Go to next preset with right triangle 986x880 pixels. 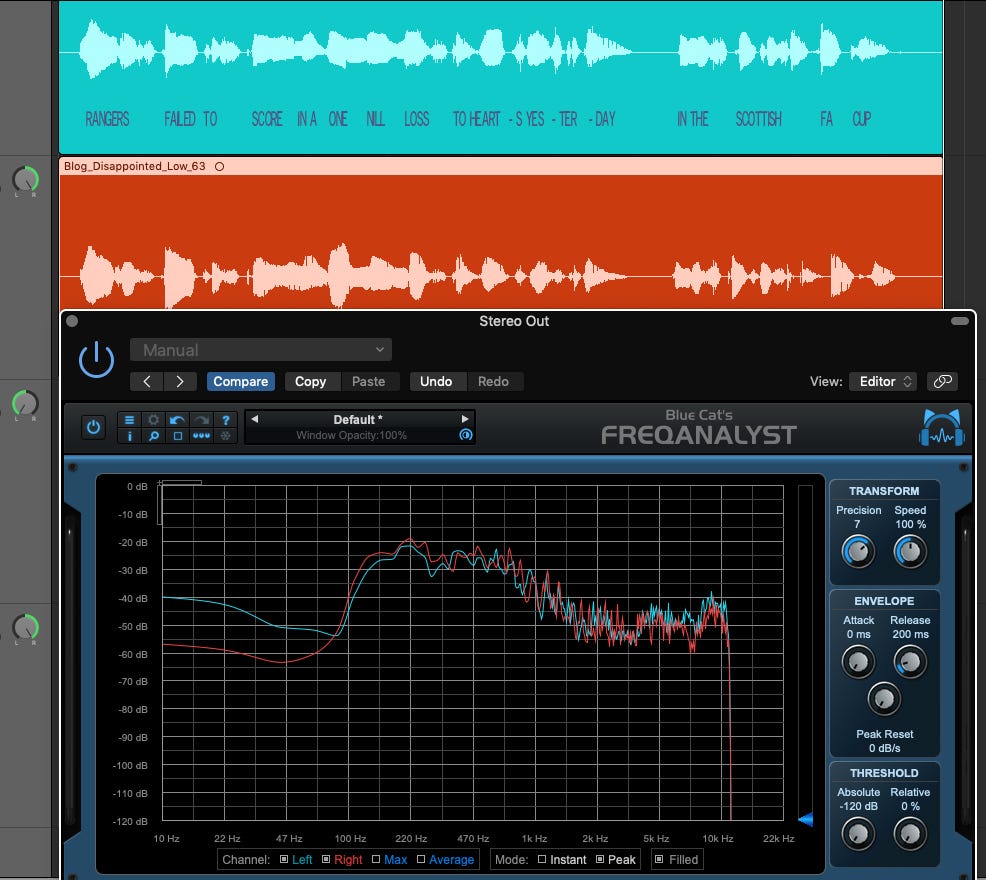click(x=465, y=419)
